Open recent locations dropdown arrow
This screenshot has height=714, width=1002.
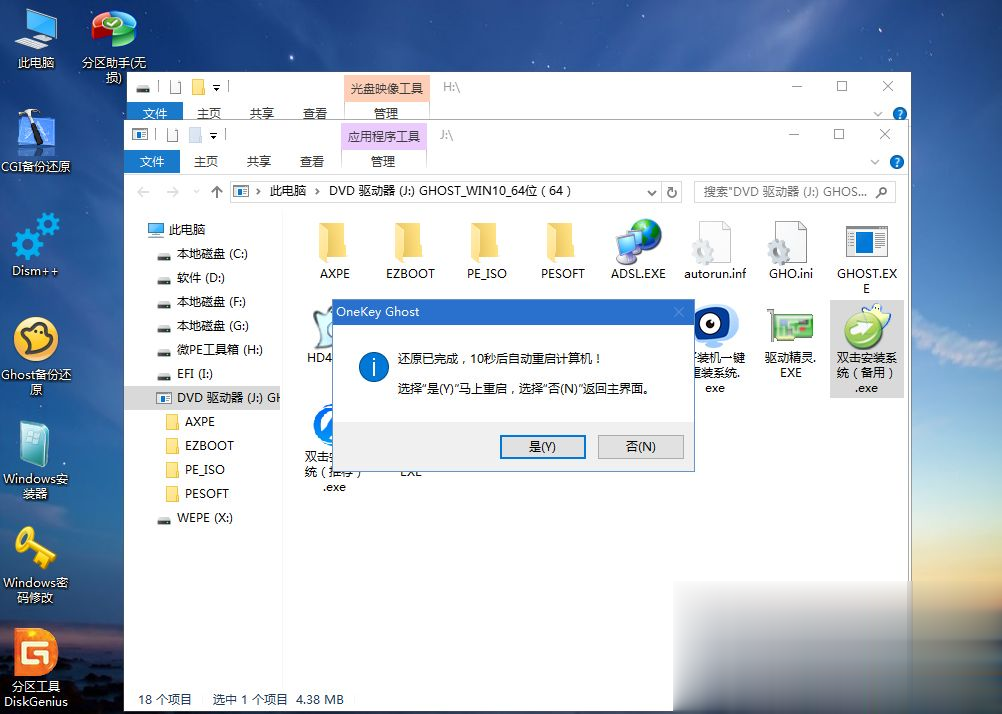tap(196, 192)
